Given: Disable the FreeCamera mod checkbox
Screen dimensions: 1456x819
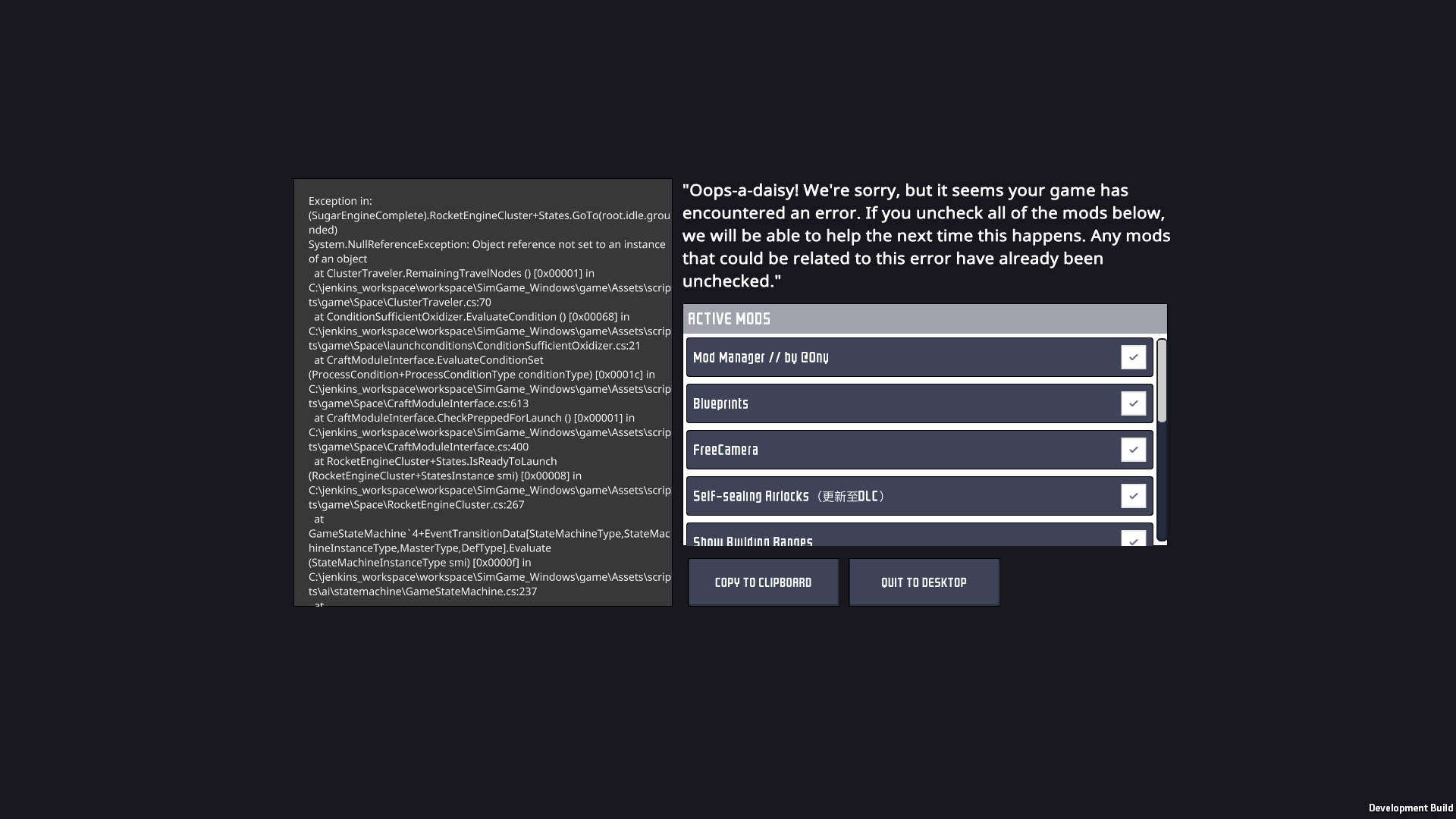Looking at the screenshot, I should pos(1133,450).
